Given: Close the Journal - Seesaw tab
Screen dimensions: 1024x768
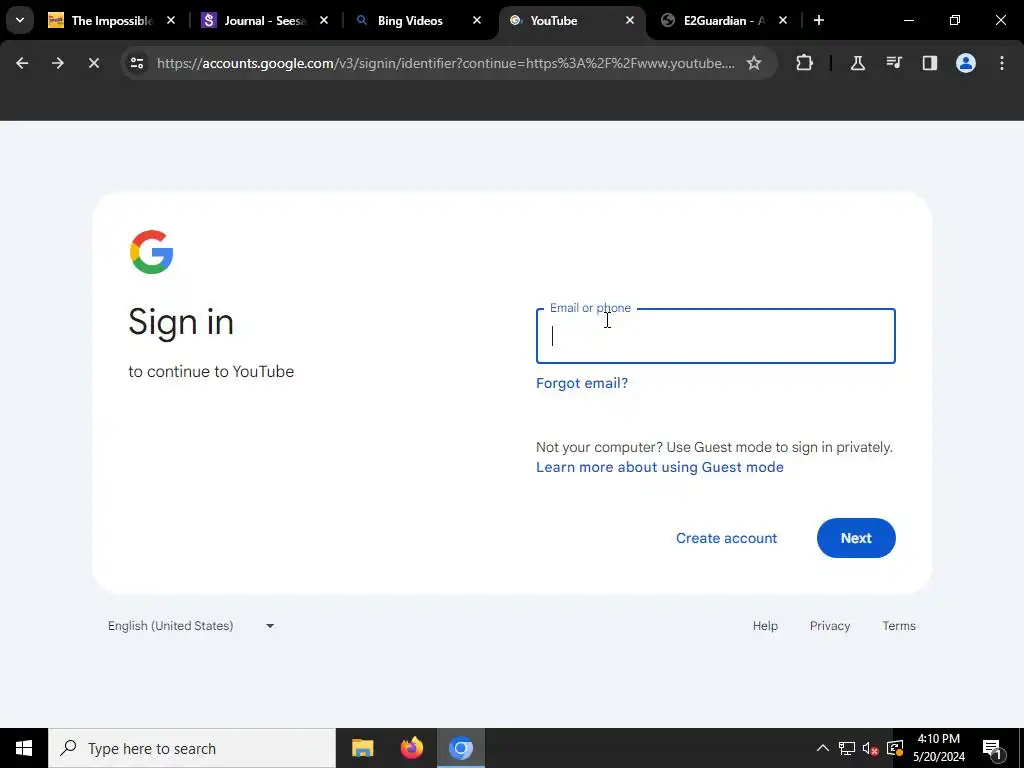Looking at the screenshot, I should coord(324,20).
